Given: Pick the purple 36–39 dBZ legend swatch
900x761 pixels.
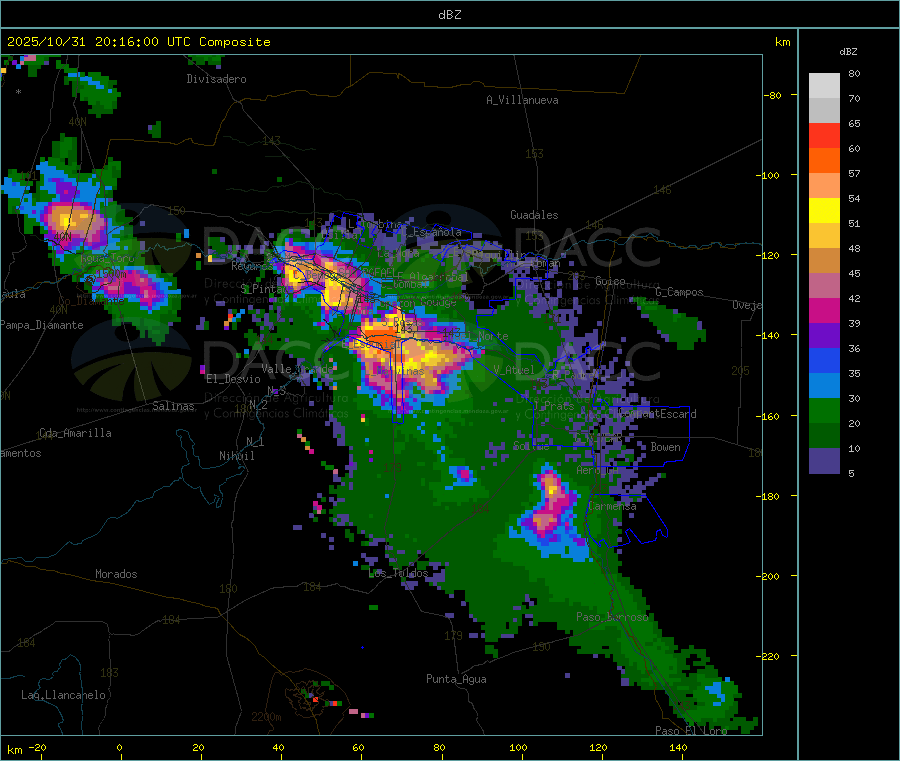Looking at the screenshot, I should tap(824, 336).
